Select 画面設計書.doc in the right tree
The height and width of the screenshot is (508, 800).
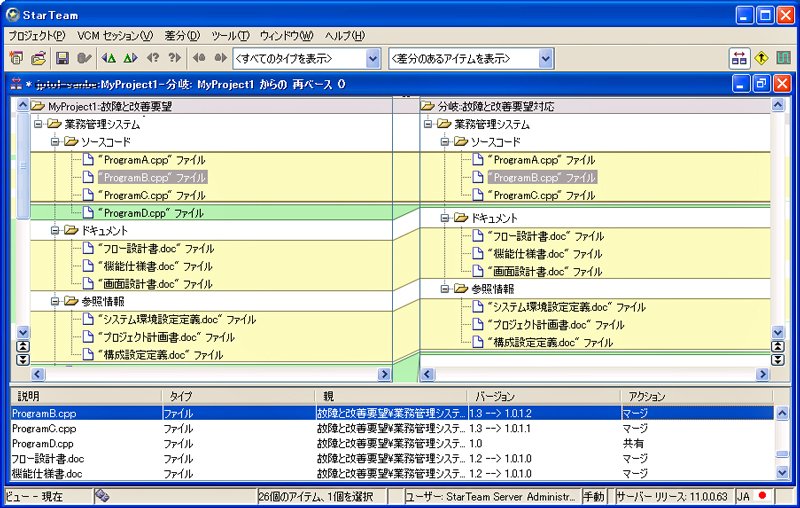pos(545,271)
